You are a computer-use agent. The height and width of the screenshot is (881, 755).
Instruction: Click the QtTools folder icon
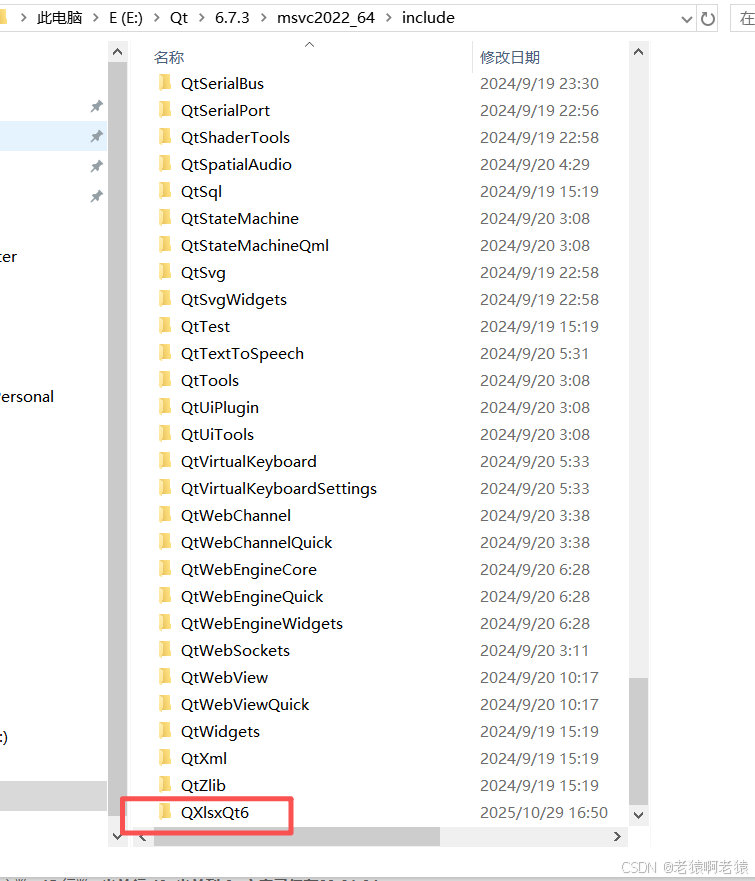pyautogui.click(x=165, y=380)
